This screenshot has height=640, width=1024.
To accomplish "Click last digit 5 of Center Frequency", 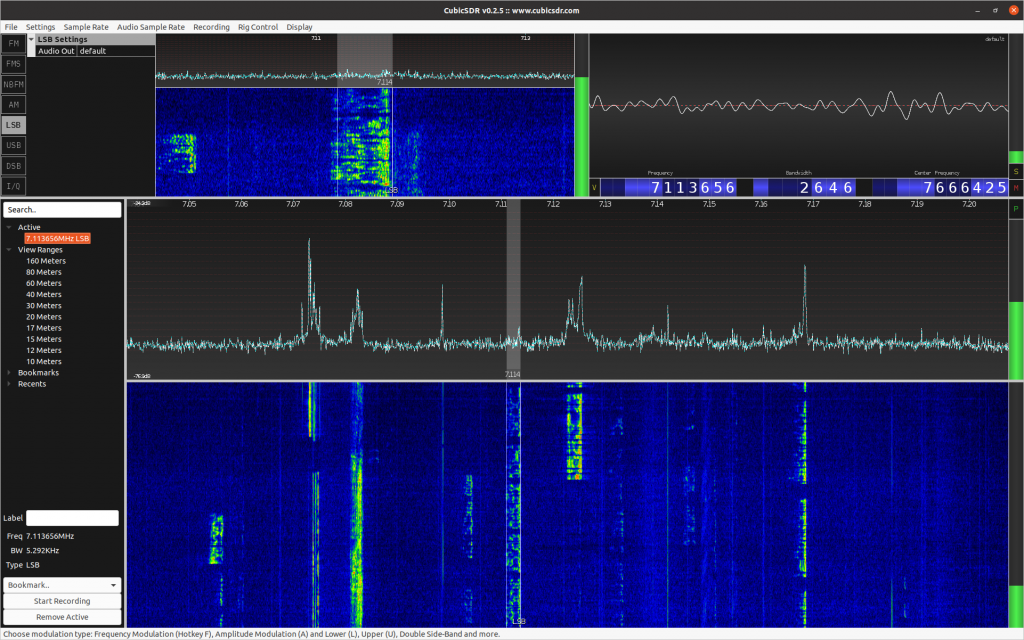I will pos(1002,188).
